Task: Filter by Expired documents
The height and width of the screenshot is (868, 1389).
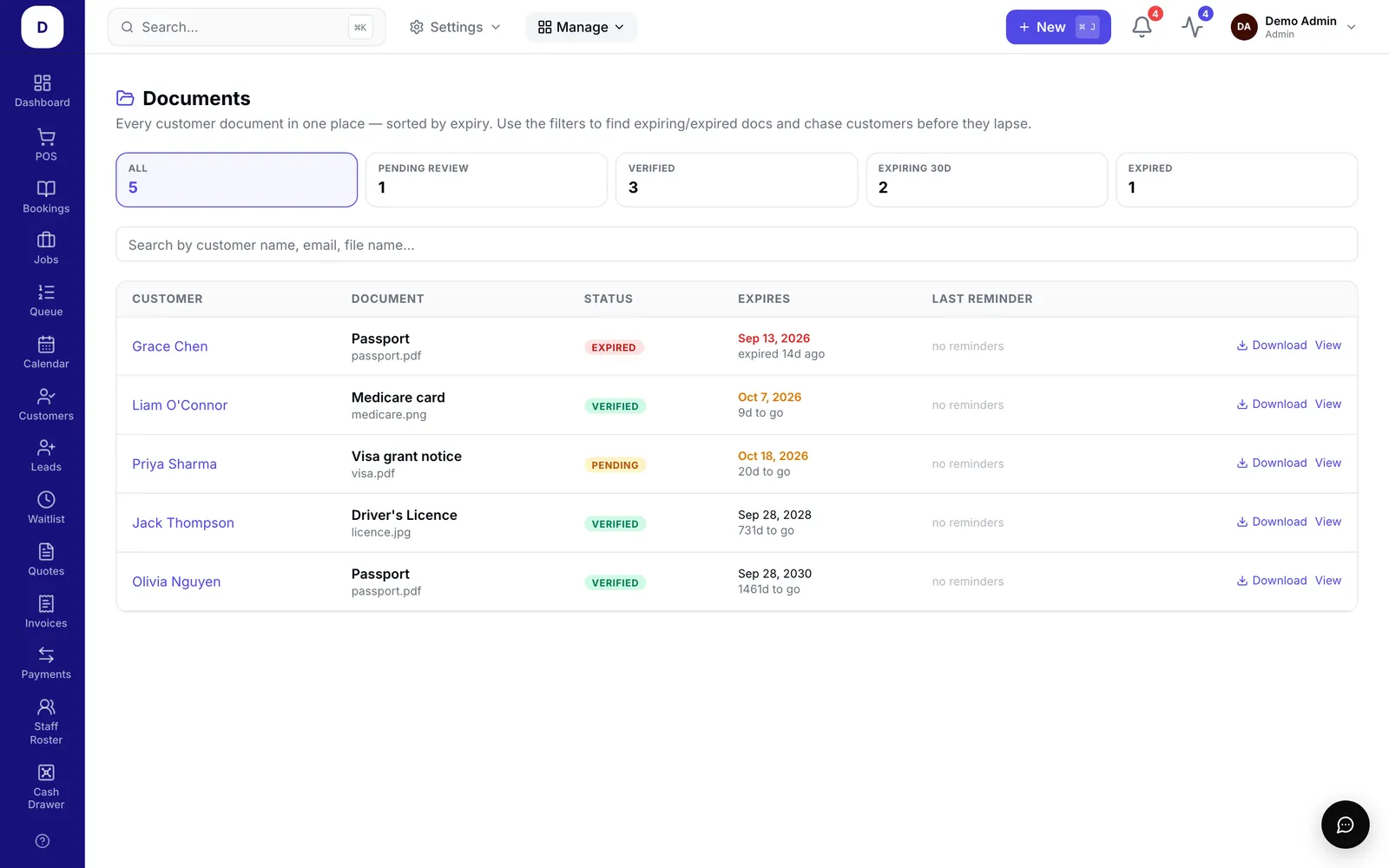Action: (1237, 180)
